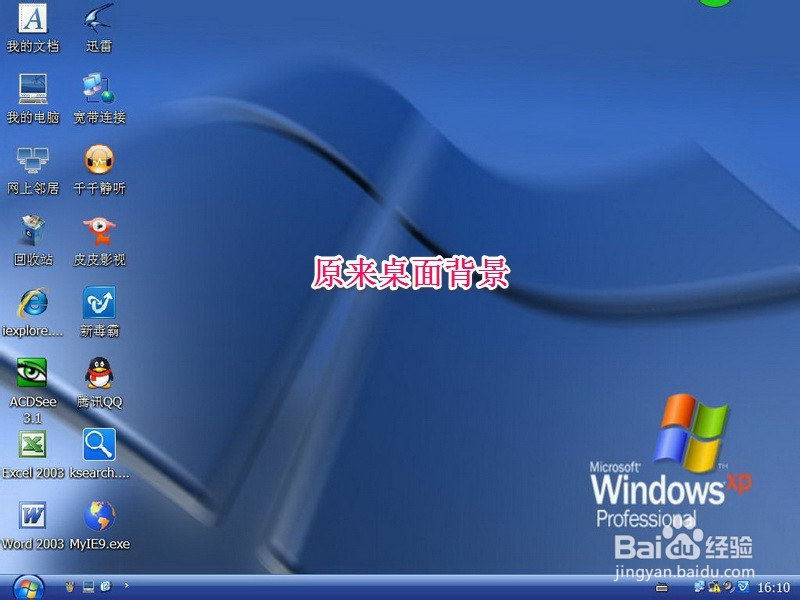Click the browser quick launch icon
Image resolution: width=800 pixels, height=600 pixels.
point(106,586)
